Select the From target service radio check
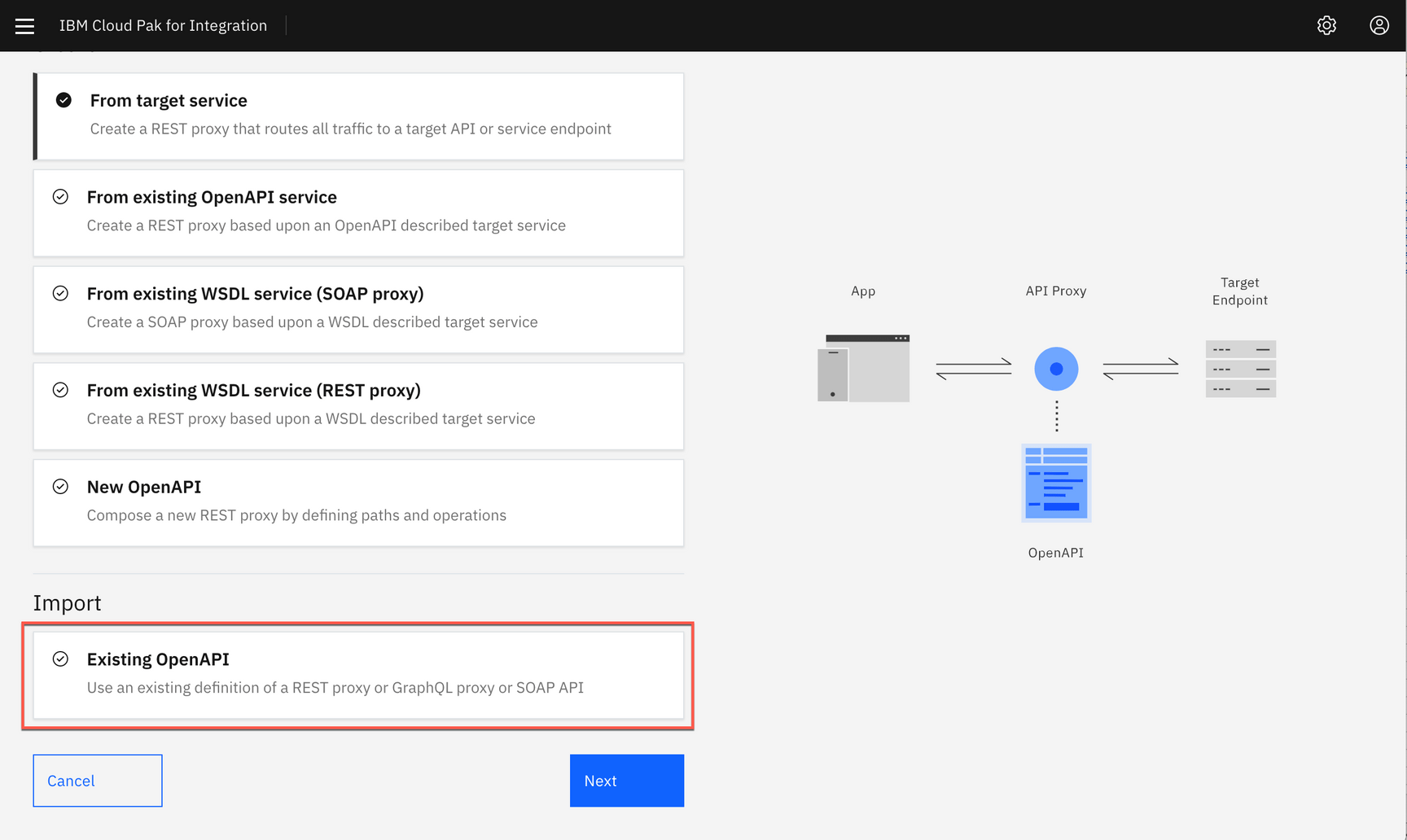The height and width of the screenshot is (840, 1407). (64, 100)
